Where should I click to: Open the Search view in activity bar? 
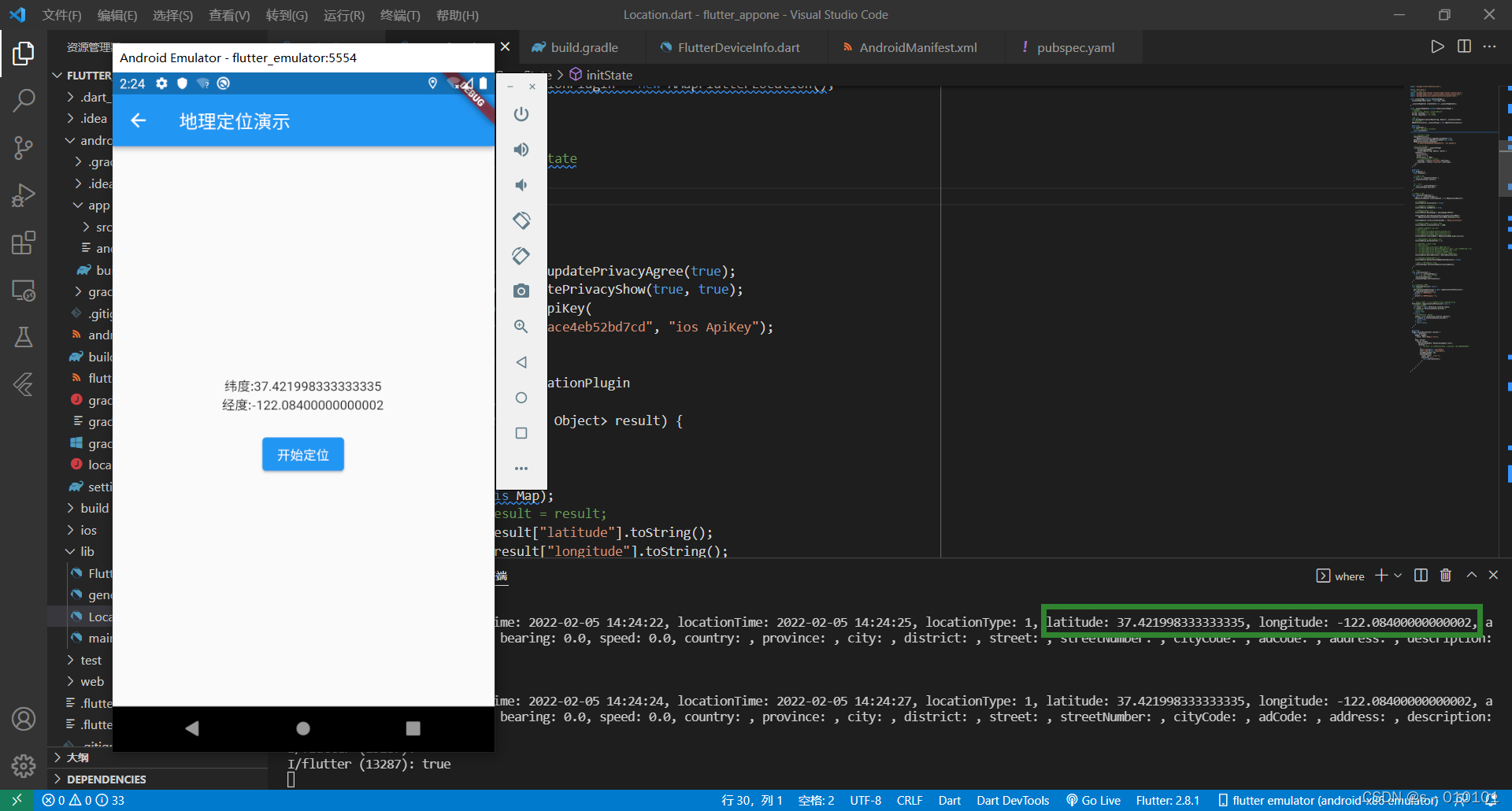(x=24, y=101)
